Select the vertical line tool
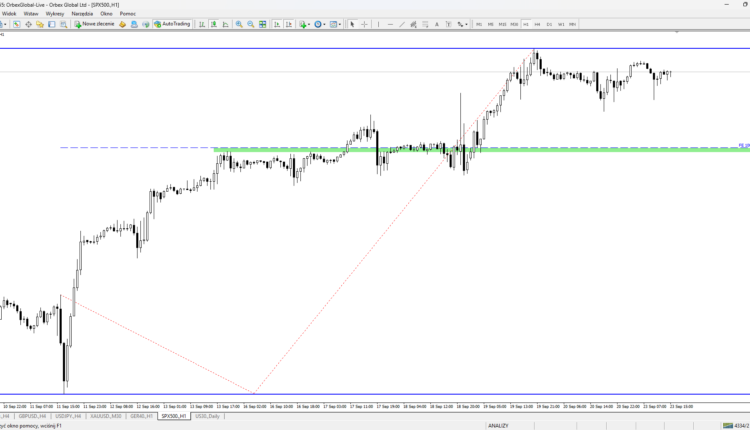Viewport: 750px width, 430px height. [378, 24]
